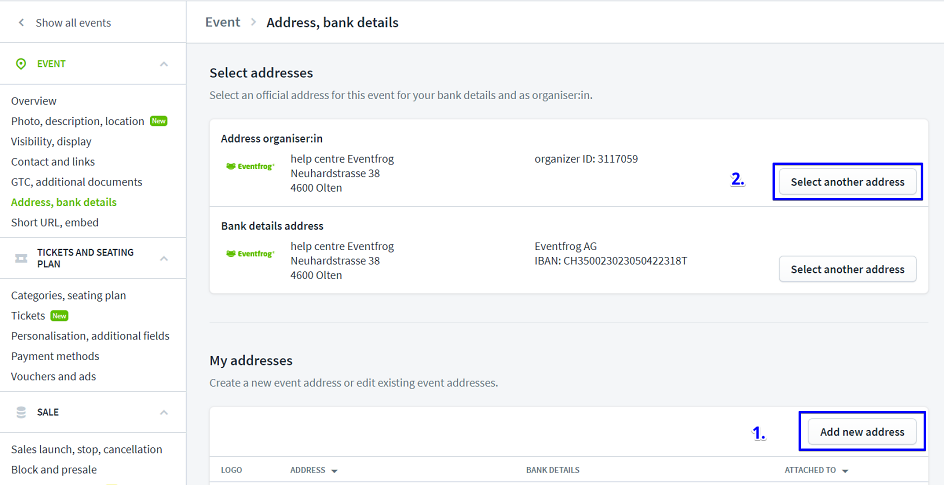Image resolution: width=944 pixels, height=485 pixels.
Task: Click Add new address button
Action: pos(861,432)
